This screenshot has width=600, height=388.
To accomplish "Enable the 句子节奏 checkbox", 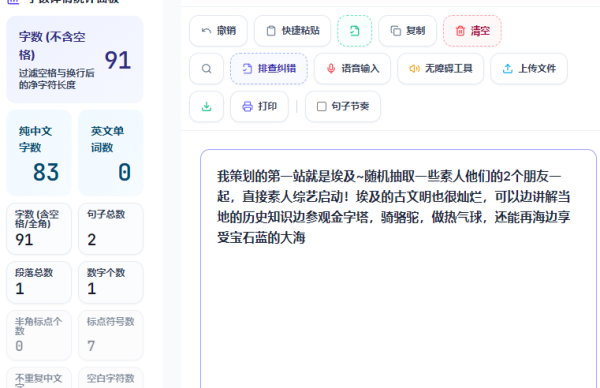I will [343, 106].
